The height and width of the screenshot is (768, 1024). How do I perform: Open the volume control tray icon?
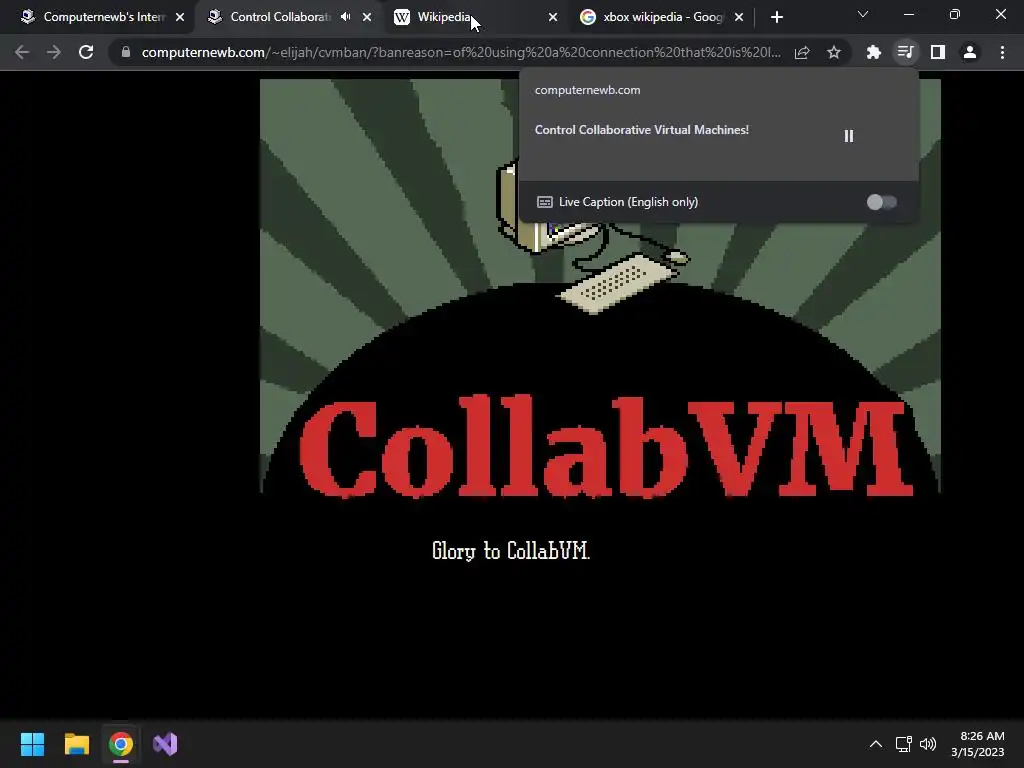point(927,744)
